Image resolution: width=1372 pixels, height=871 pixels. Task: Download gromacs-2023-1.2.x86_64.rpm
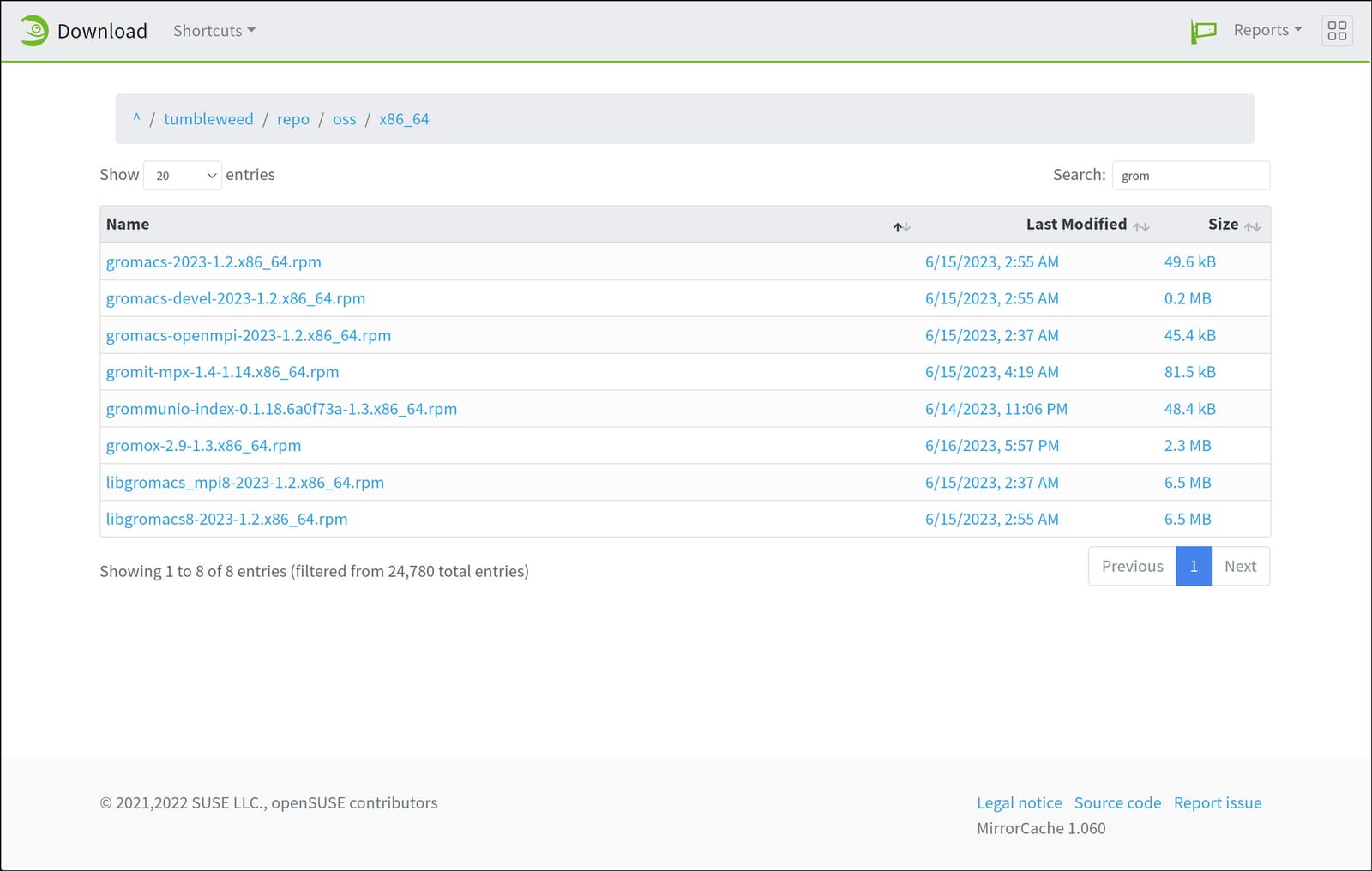coord(214,261)
